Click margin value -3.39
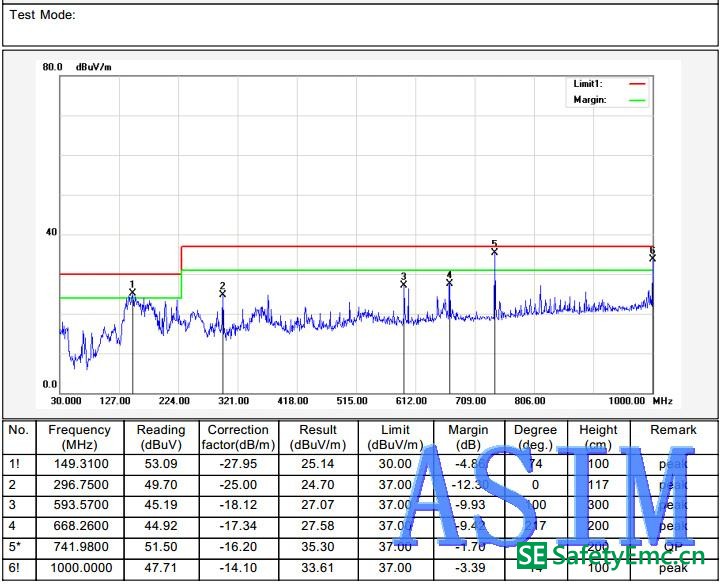The height and width of the screenshot is (585, 722). click(470, 568)
